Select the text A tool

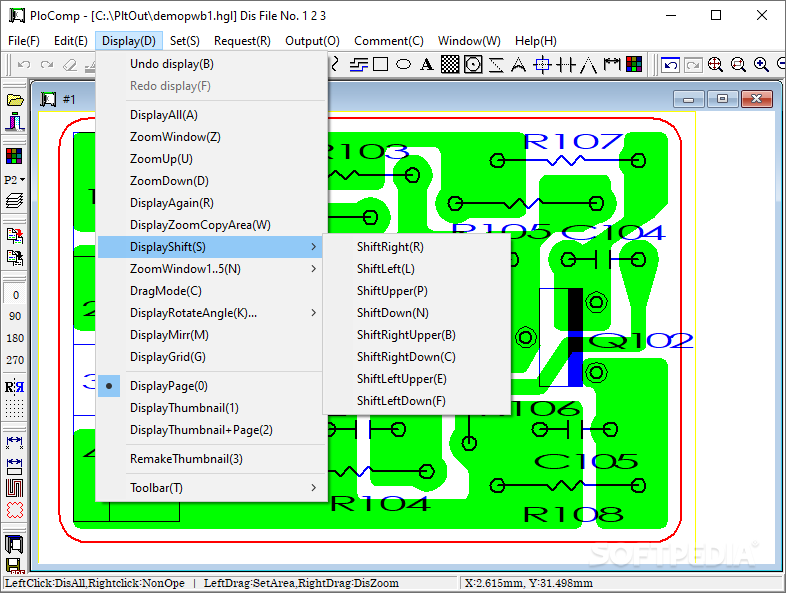pyautogui.click(x=427, y=64)
